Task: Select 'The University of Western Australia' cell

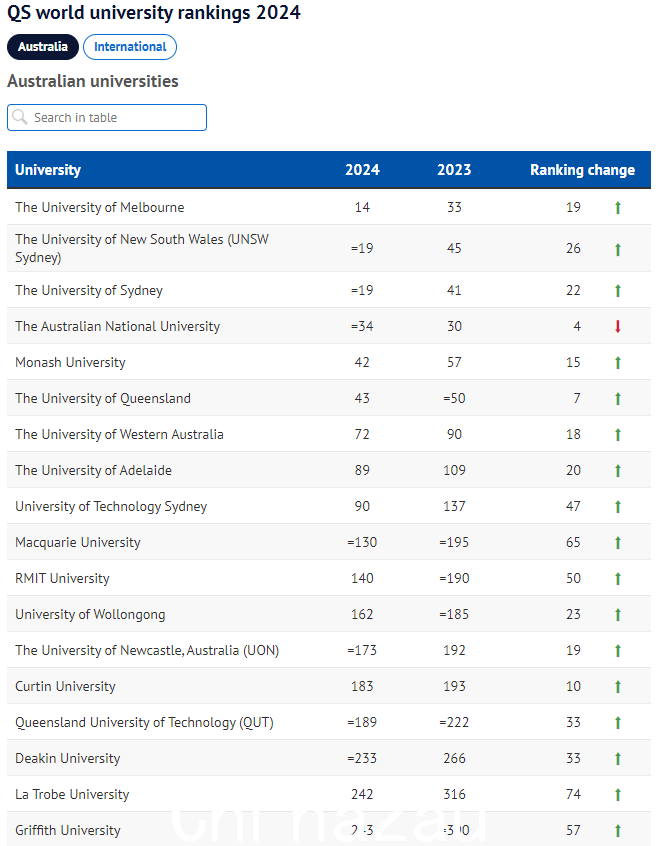Action: pyautogui.click(x=119, y=434)
